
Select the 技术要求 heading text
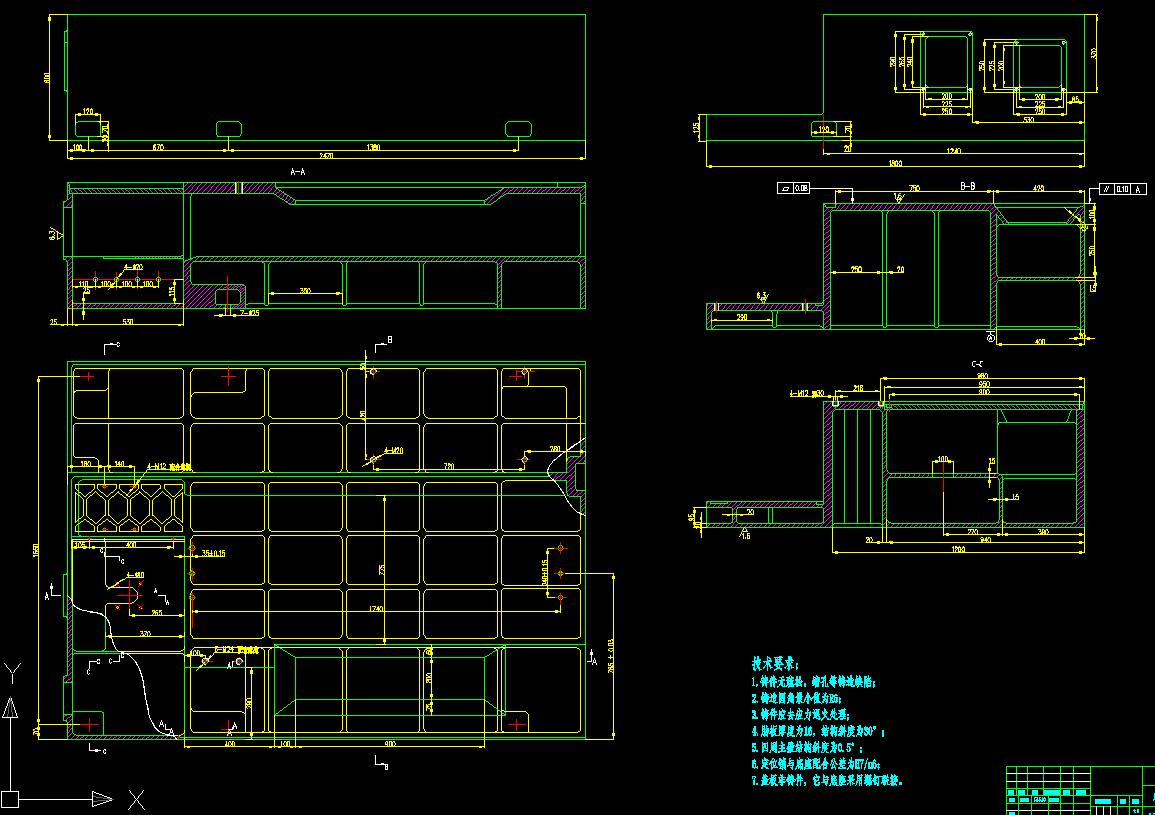point(776,663)
